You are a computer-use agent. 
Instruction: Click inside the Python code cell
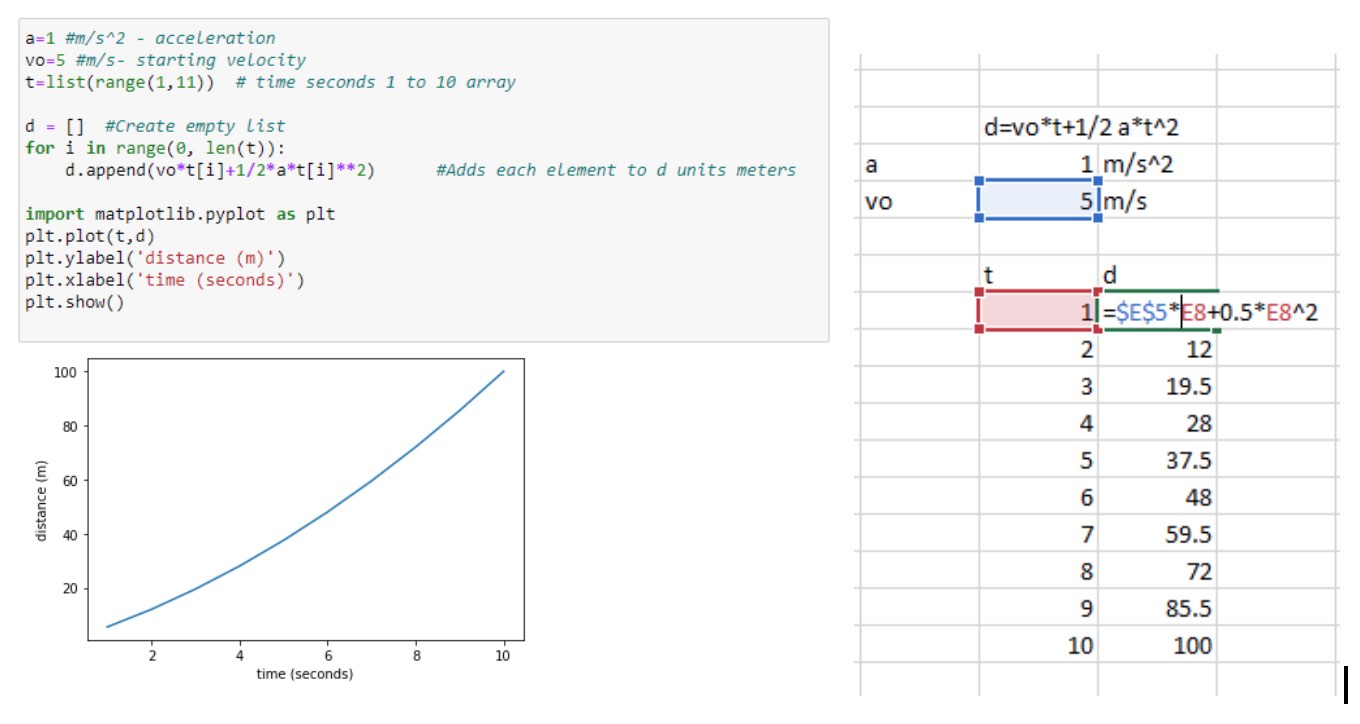(x=423, y=180)
